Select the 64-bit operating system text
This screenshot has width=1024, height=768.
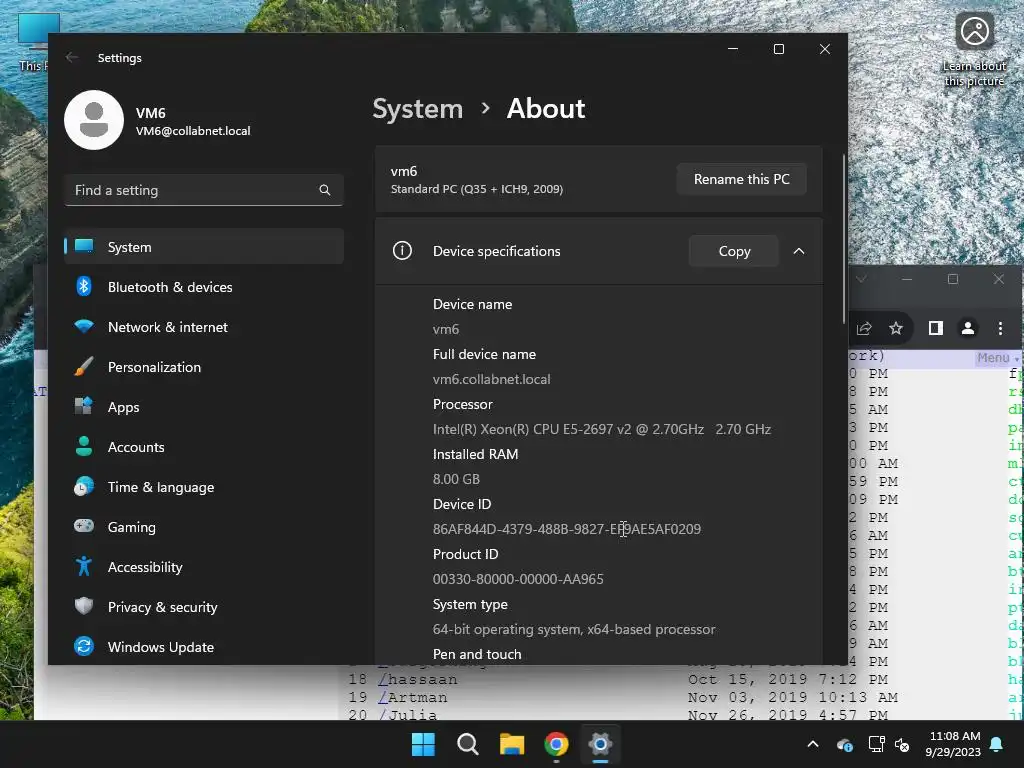pyautogui.click(x=574, y=630)
